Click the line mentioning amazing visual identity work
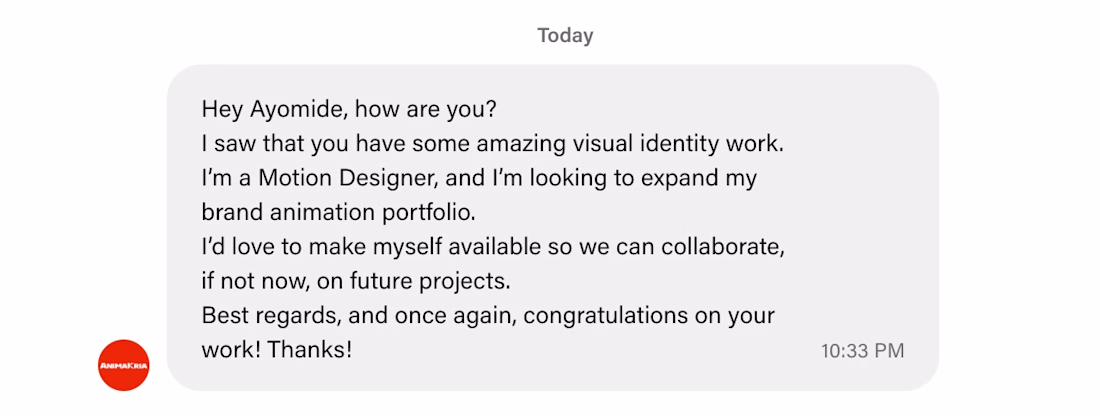Screen dimensions: 1100x416 pyautogui.click(x=492, y=143)
